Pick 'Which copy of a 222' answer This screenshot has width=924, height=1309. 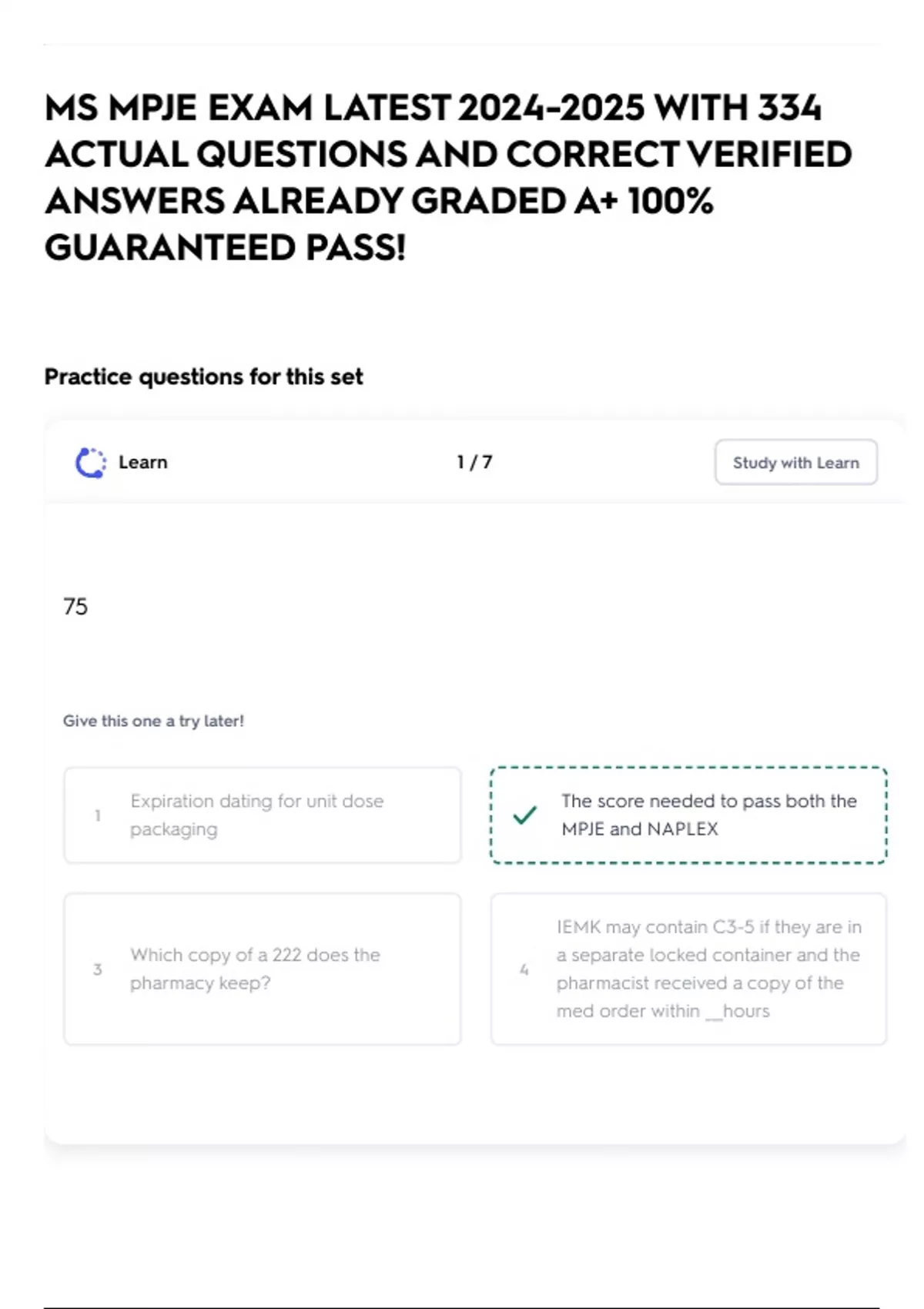pos(262,969)
